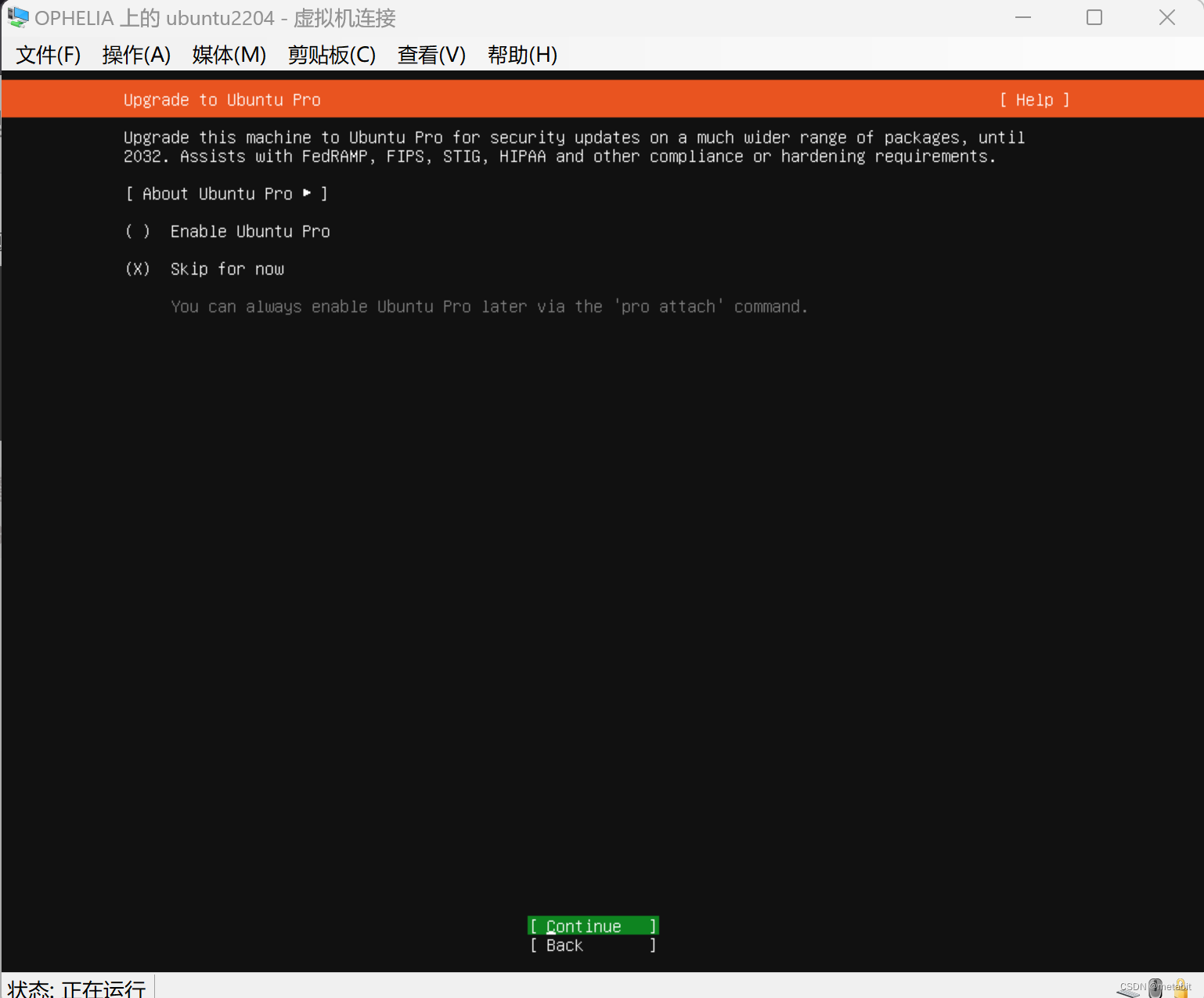Select the Enable Ubuntu Pro radio option
The image size is (1204, 998).
[x=227, y=231]
